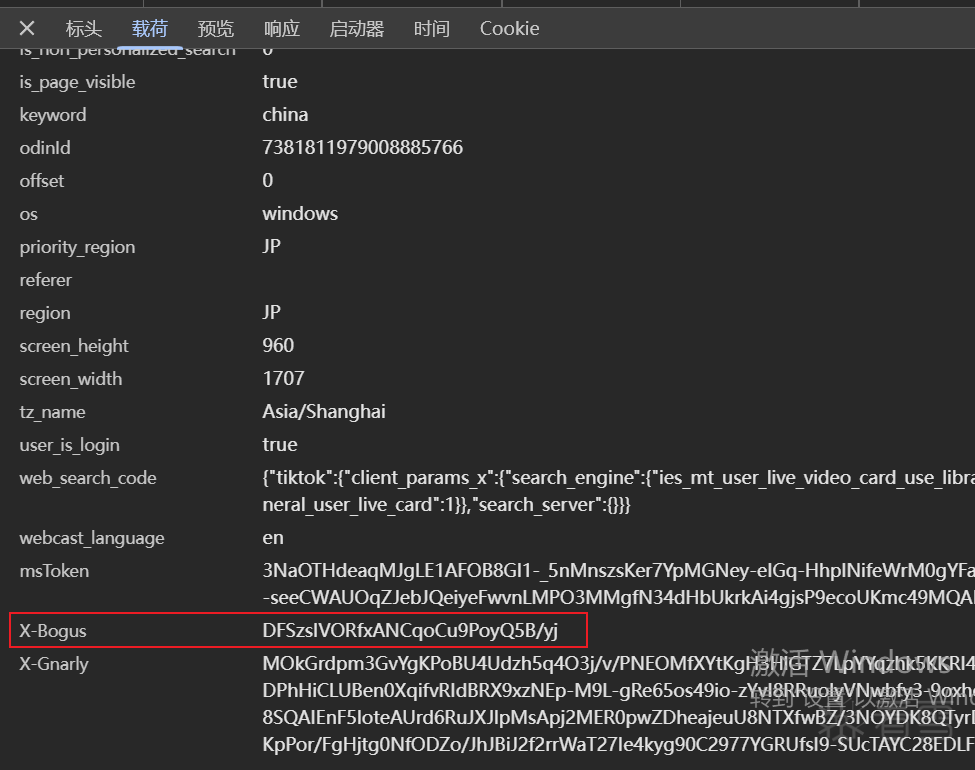
Task: Click the web_search_code JSON value
Action: pos(610,479)
